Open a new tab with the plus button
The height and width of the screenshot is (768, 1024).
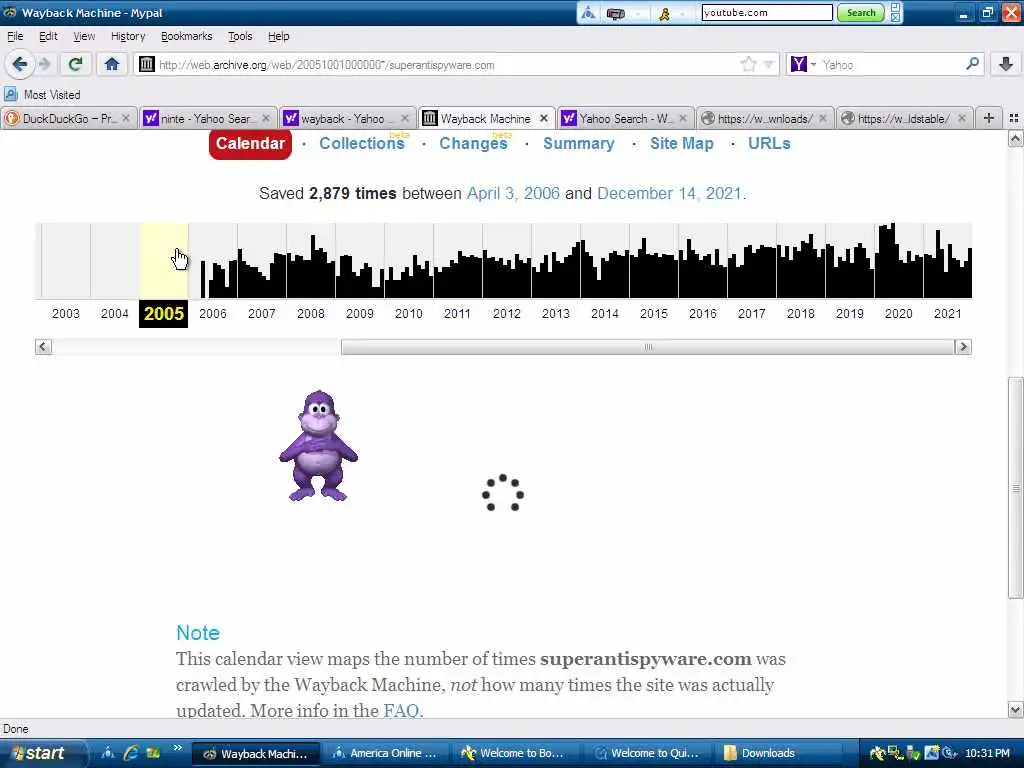click(989, 118)
